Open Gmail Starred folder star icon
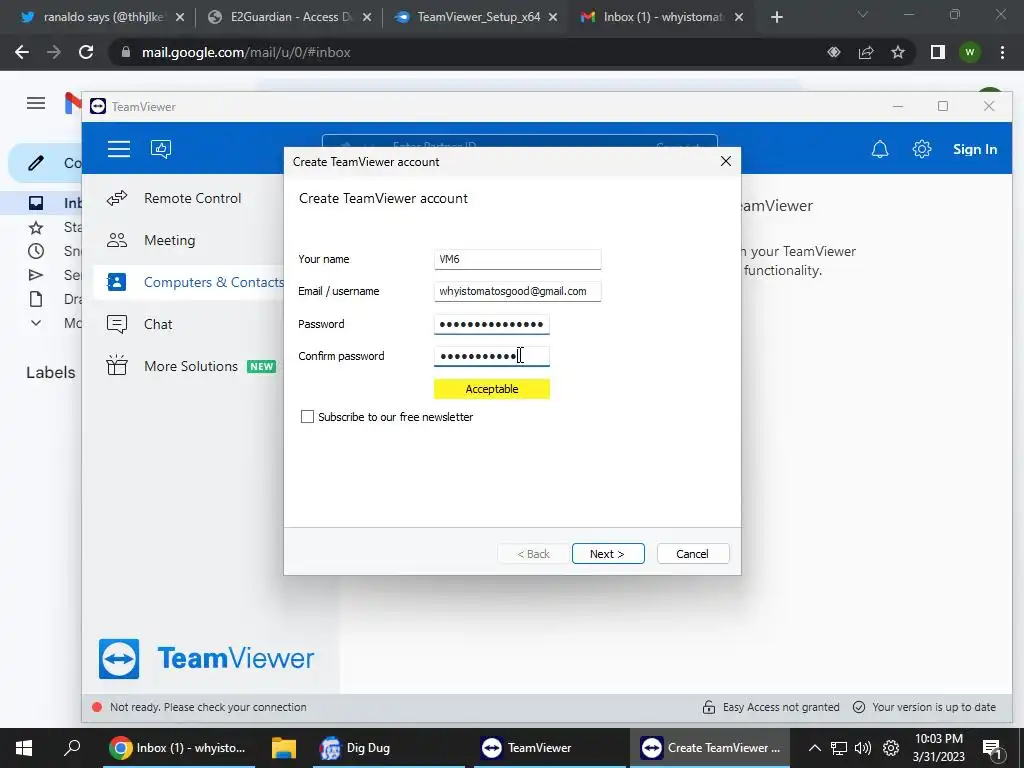Screen dimensions: 1024x768 click(36, 227)
